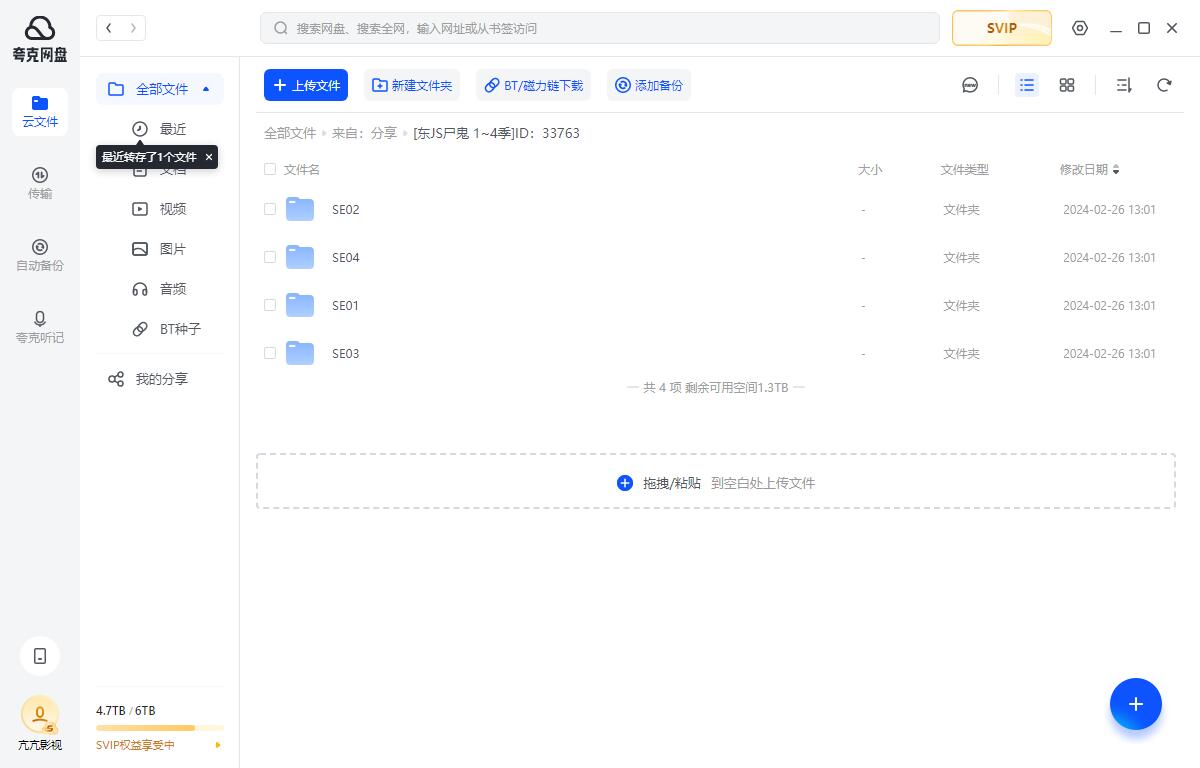
Task: Open the mobile device icon above the avatar
Action: click(40, 656)
